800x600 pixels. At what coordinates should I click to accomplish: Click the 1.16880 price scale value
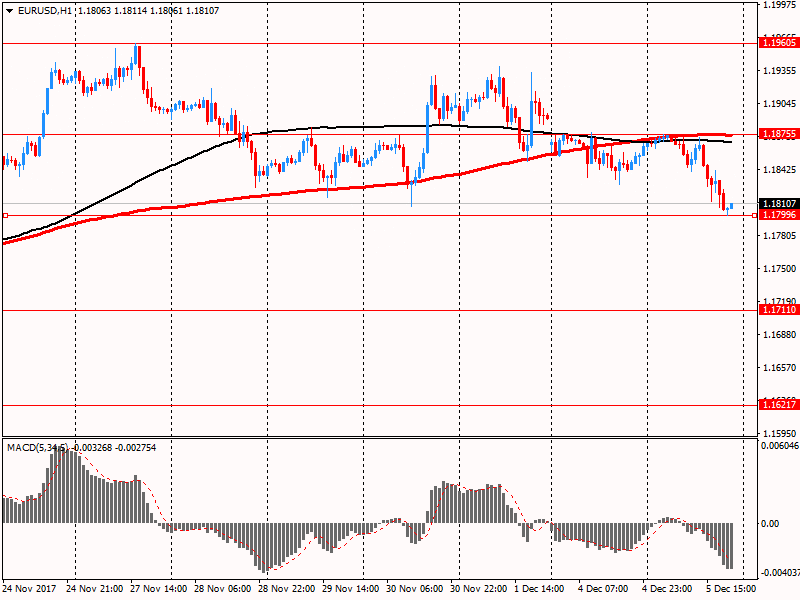pyautogui.click(x=779, y=335)
